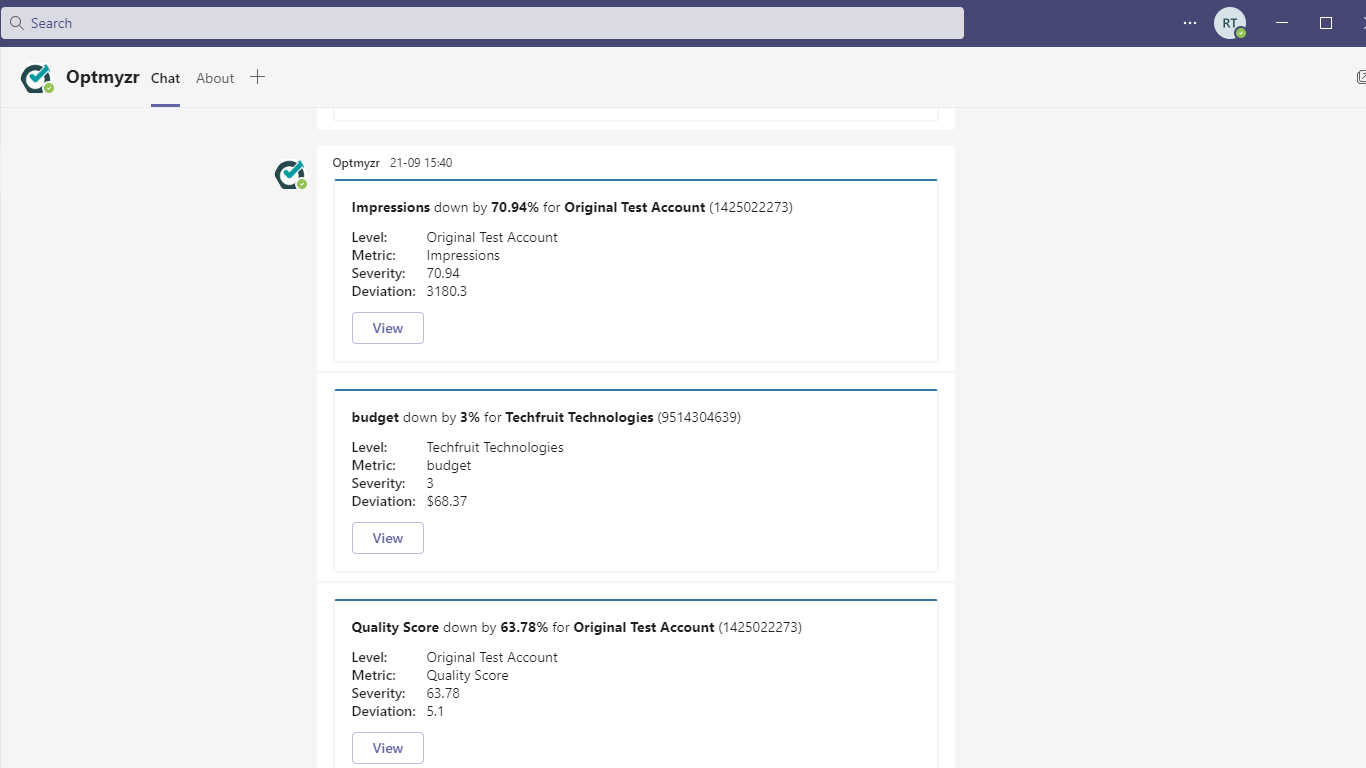Focus the Search box in title bar
The width and height of the screenshot is (1366, 768).
click(x=482, y=23)
